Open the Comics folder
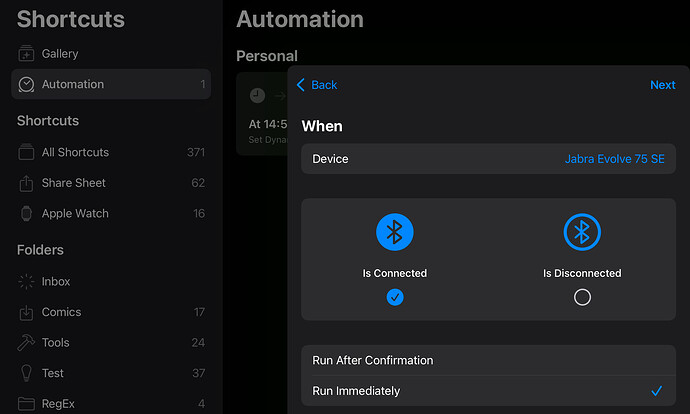The height and width of the screenshot is (414, 690). (x=111, y=312)
